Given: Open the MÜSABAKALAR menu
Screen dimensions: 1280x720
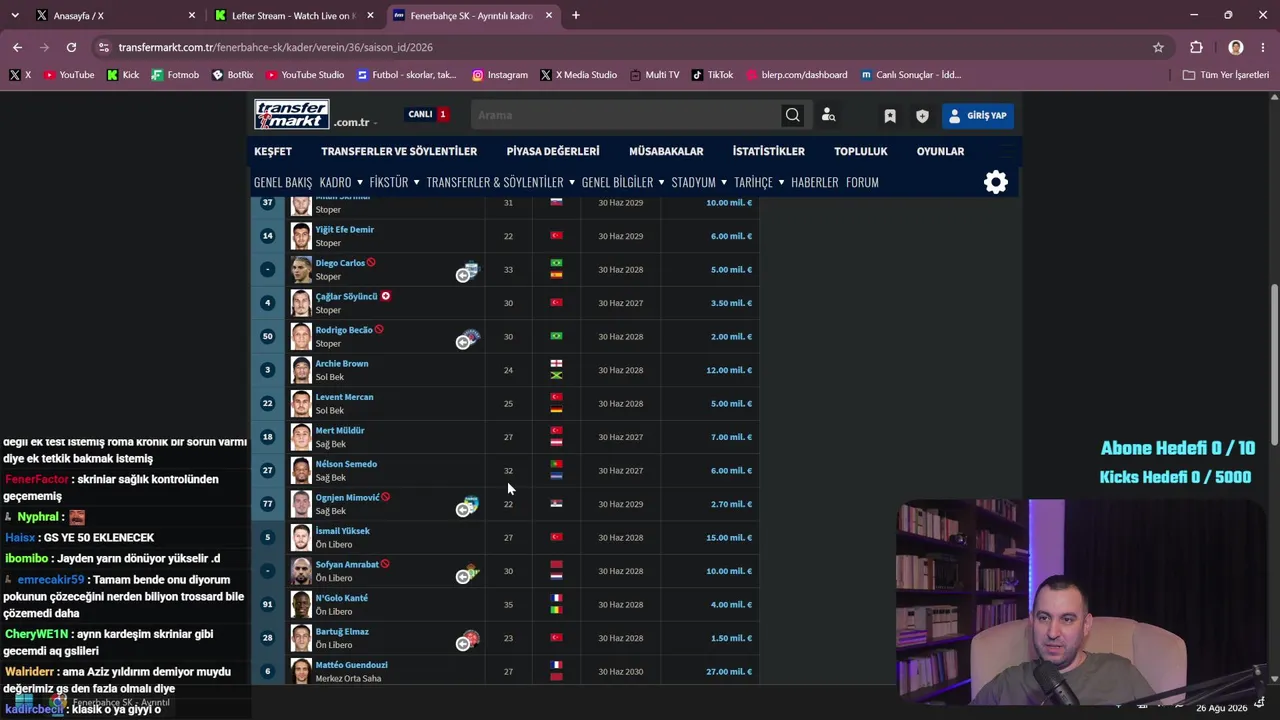Looking at the screenshot, I should pyautogui.click(x=666, y=151).
